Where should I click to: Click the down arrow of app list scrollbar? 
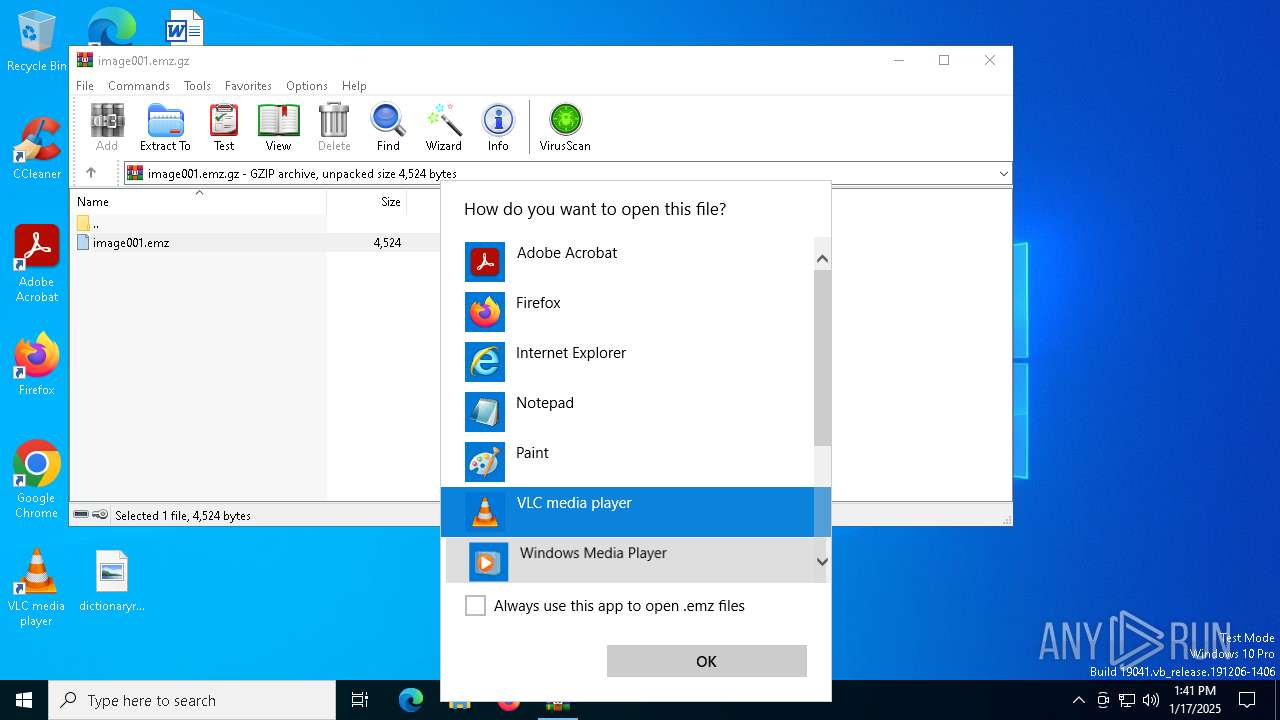click(822, 562)
